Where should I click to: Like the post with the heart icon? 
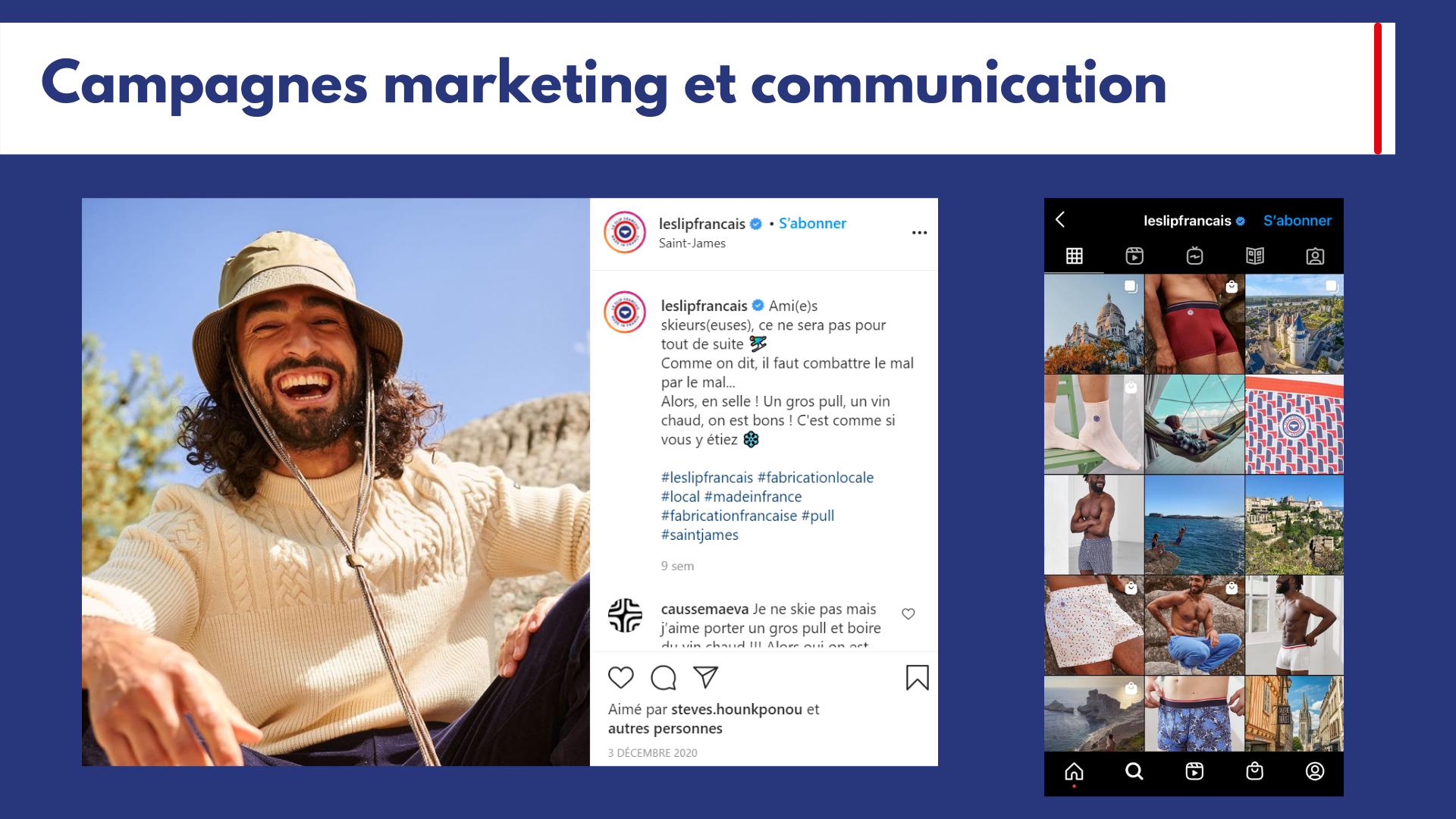point(621,677)
